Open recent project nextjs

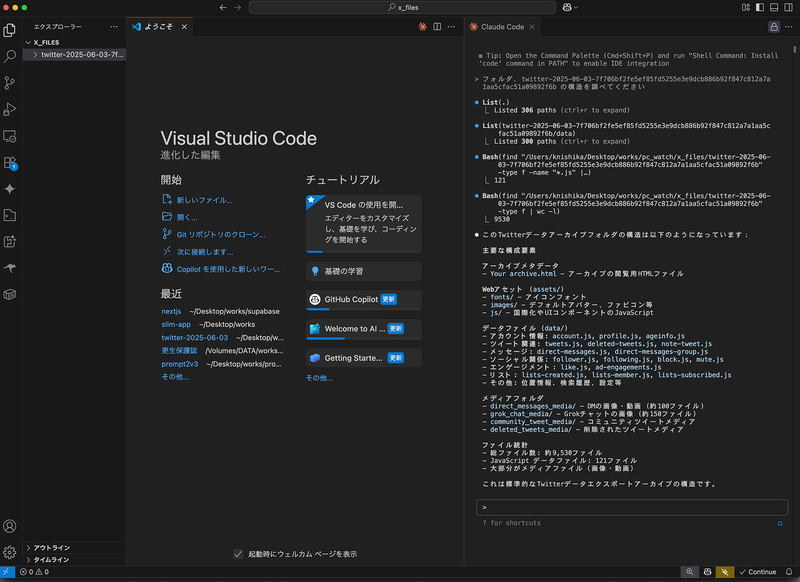tap(171, 311)
